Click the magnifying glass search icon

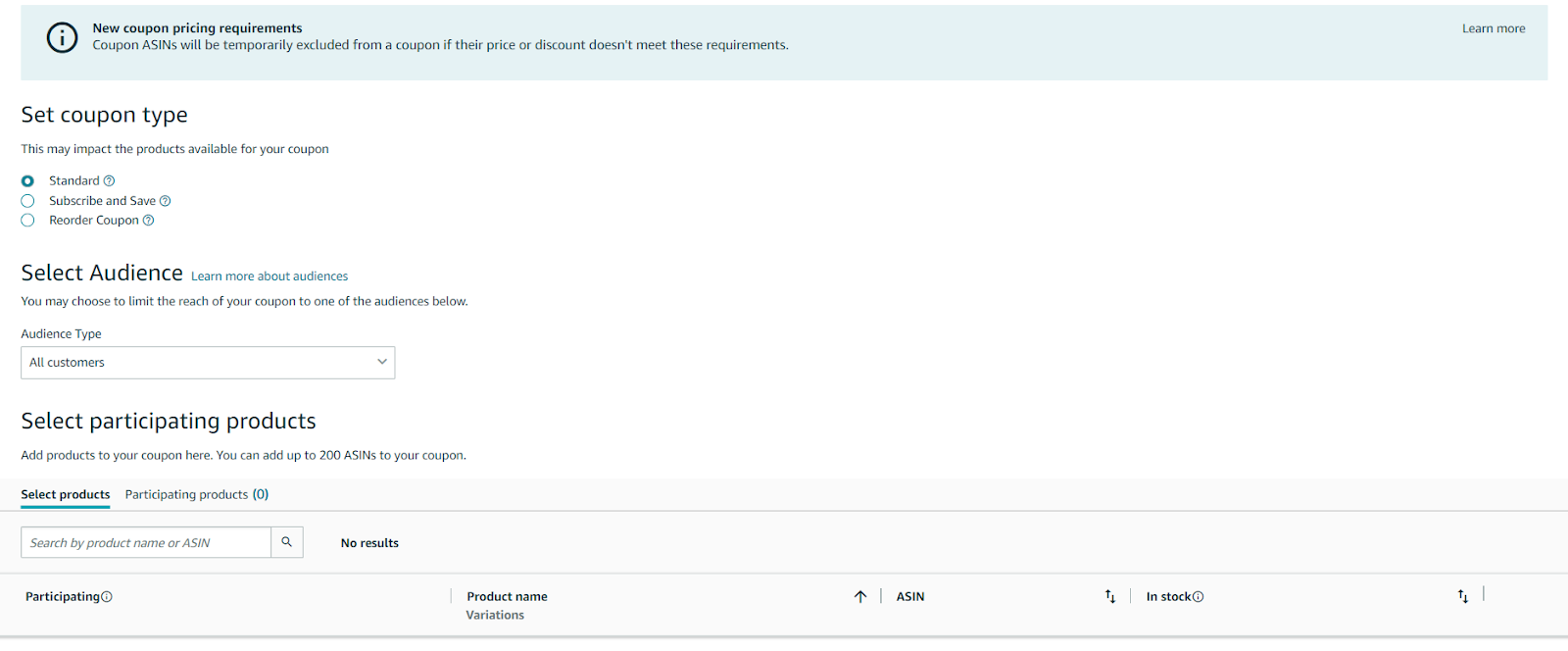(286, 542)
